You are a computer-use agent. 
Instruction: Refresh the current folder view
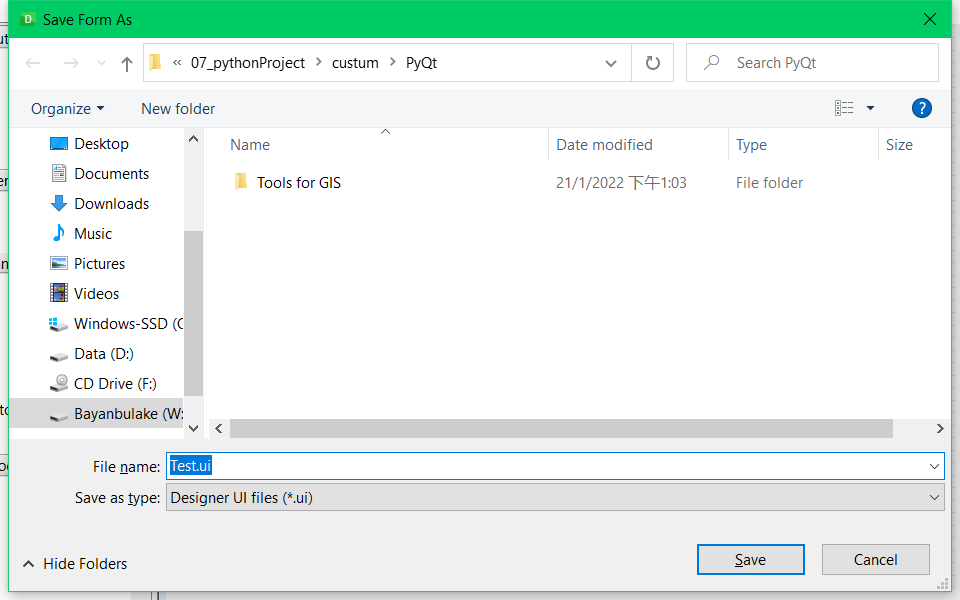(x=651, y=62)
